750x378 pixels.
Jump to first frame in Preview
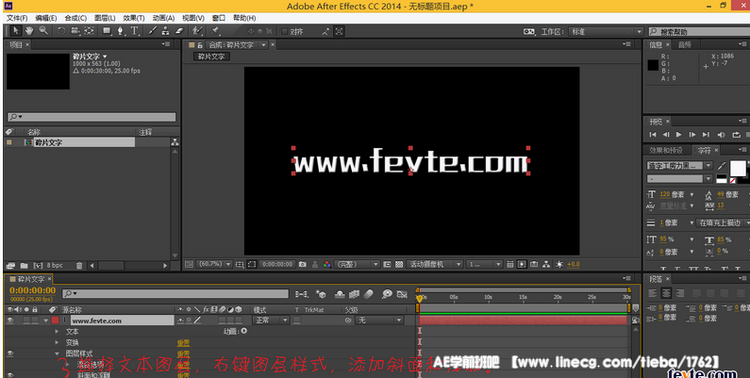653,134
